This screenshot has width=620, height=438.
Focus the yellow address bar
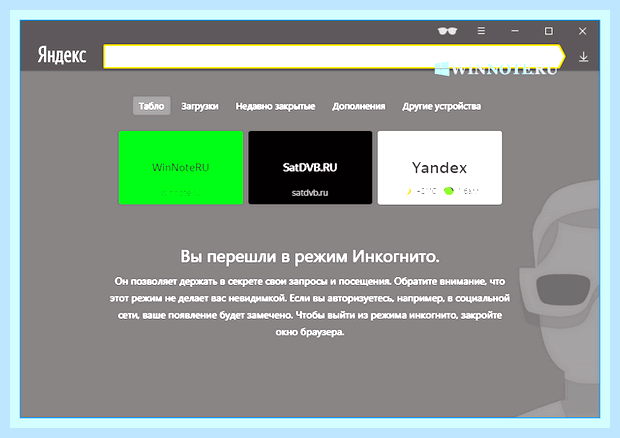point(334,57)
